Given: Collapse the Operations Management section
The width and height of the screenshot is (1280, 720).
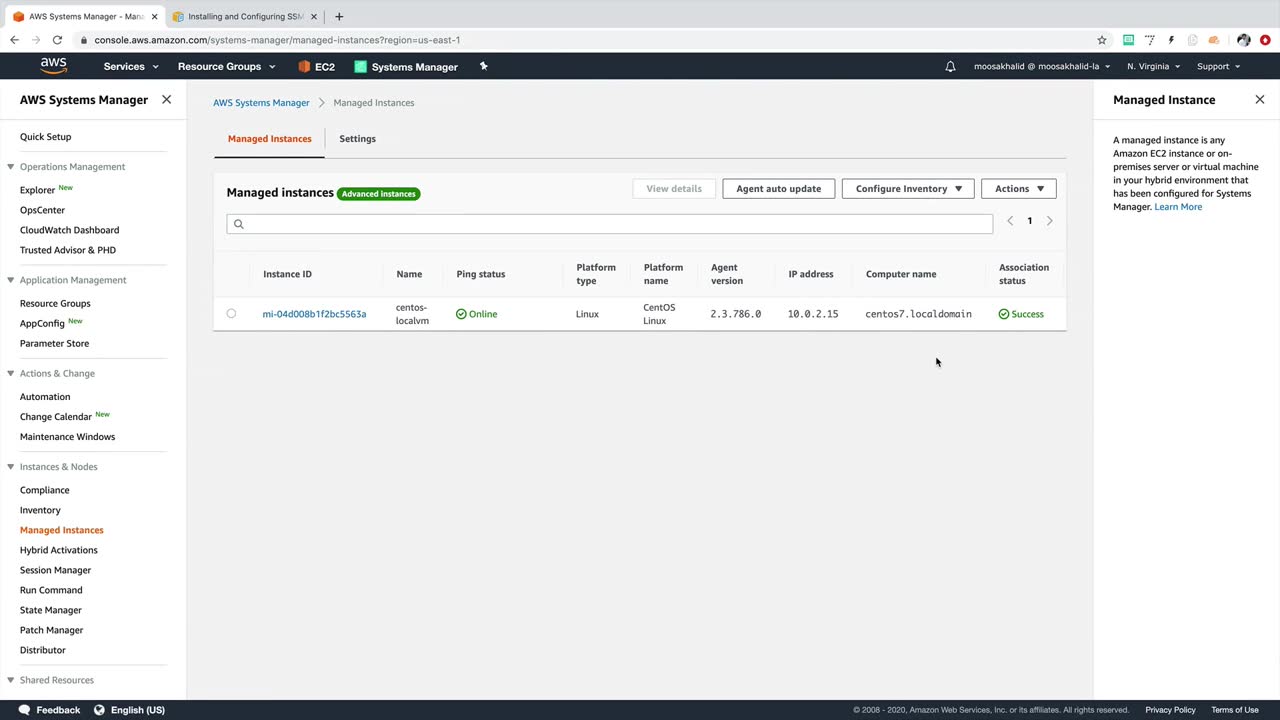Looking at the screenshot, I should pyautogui.click(x=11, y=167).
